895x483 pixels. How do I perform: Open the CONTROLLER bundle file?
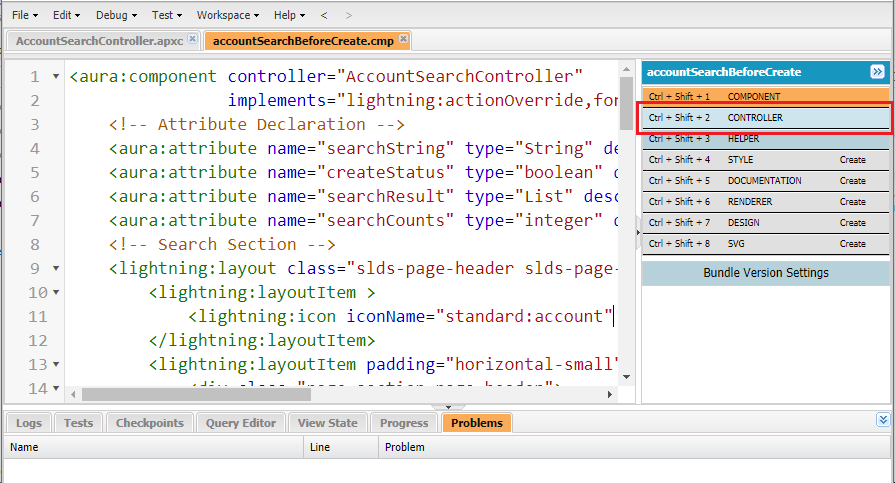(765, 118)
